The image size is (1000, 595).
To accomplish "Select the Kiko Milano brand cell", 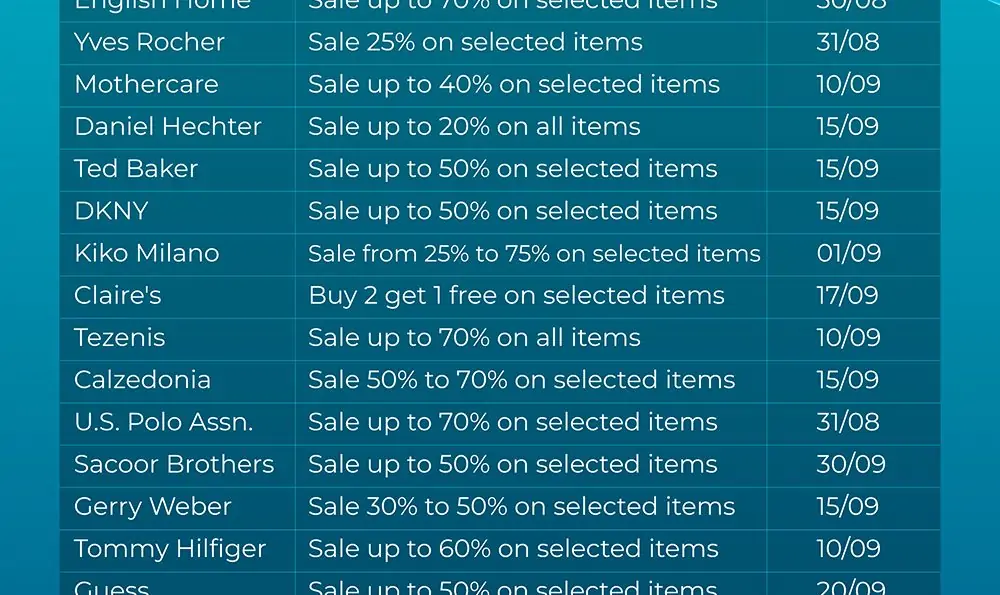I will coord(147,253).
